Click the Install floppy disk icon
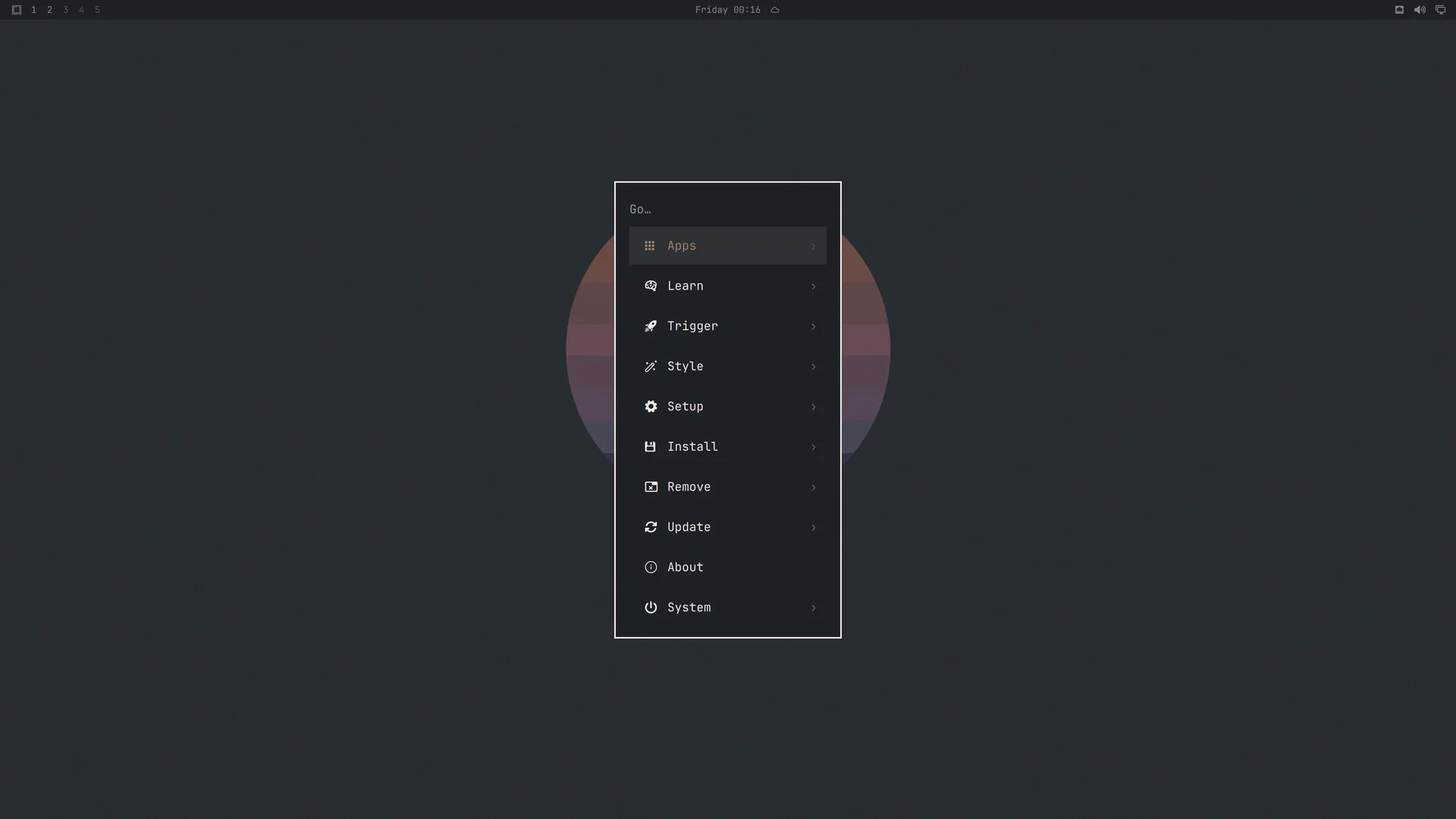Viewport: 1456px width, 819px height. pyautogui.click(x=650, y=447)
